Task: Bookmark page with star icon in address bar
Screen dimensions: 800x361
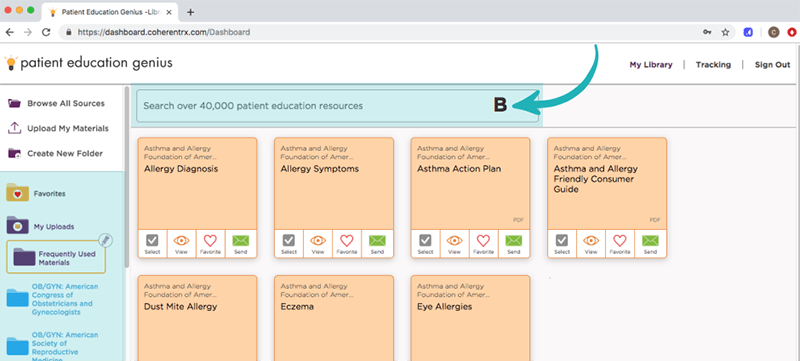Action: pyautogui.click(x=725, y=32)
